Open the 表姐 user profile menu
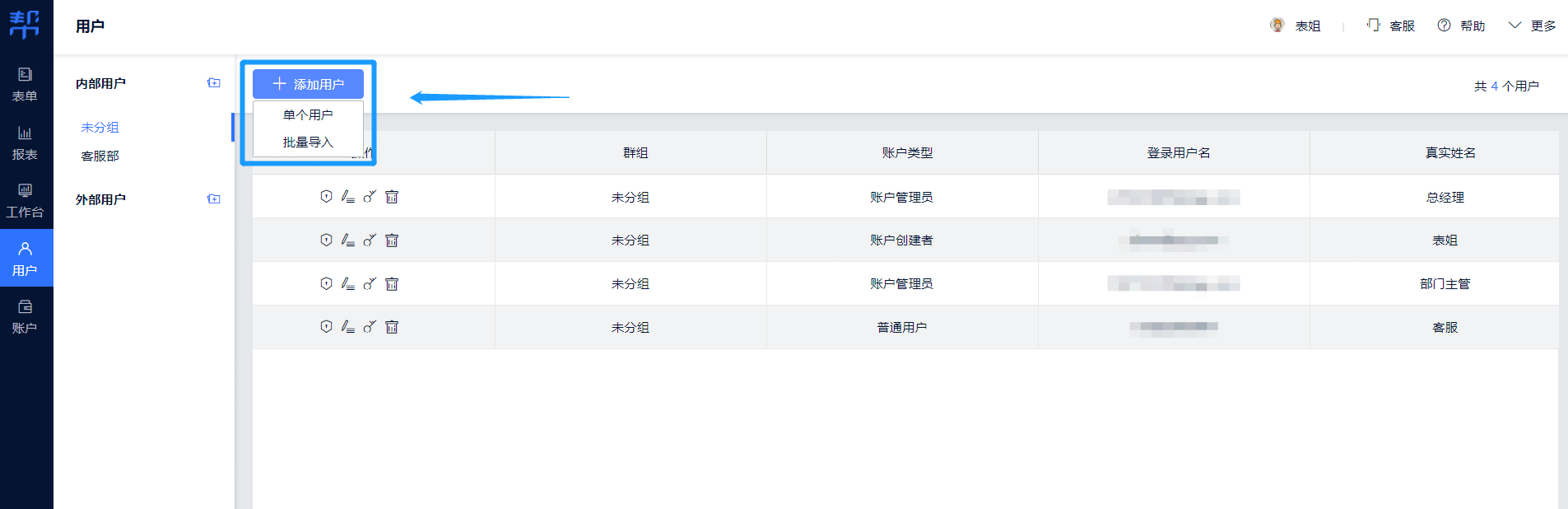Screen dimensions: 1568x509 pyautogui.click(x=1296, y=26)
